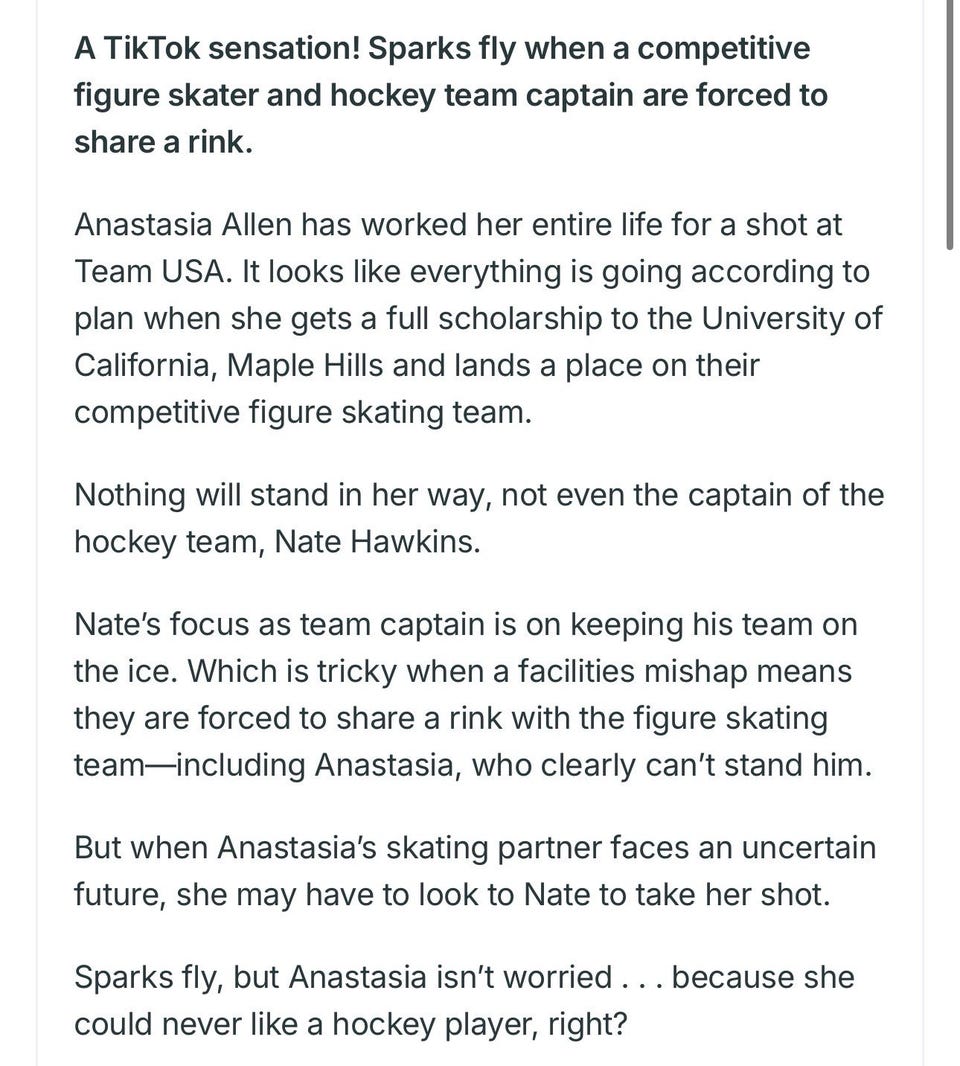The height and width of the screenshot is (1066, 960).
Task: Click the name 'Nate Hawkins.'
Action: [x=377, y=542]
